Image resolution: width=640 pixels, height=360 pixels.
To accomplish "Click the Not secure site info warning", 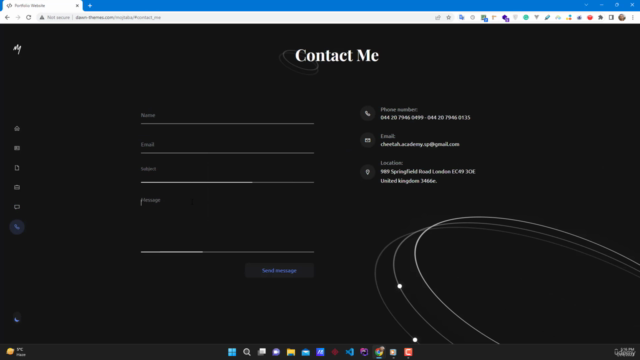I will [55, 17].
